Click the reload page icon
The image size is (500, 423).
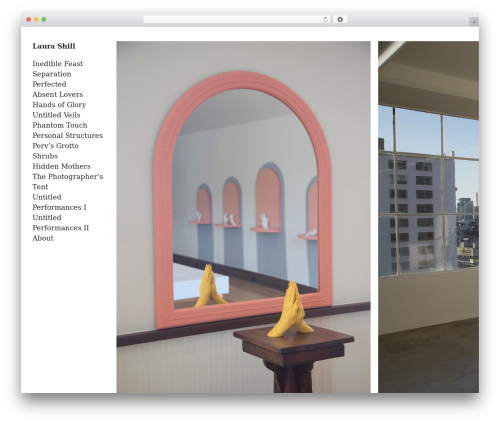tap(325, 20)
